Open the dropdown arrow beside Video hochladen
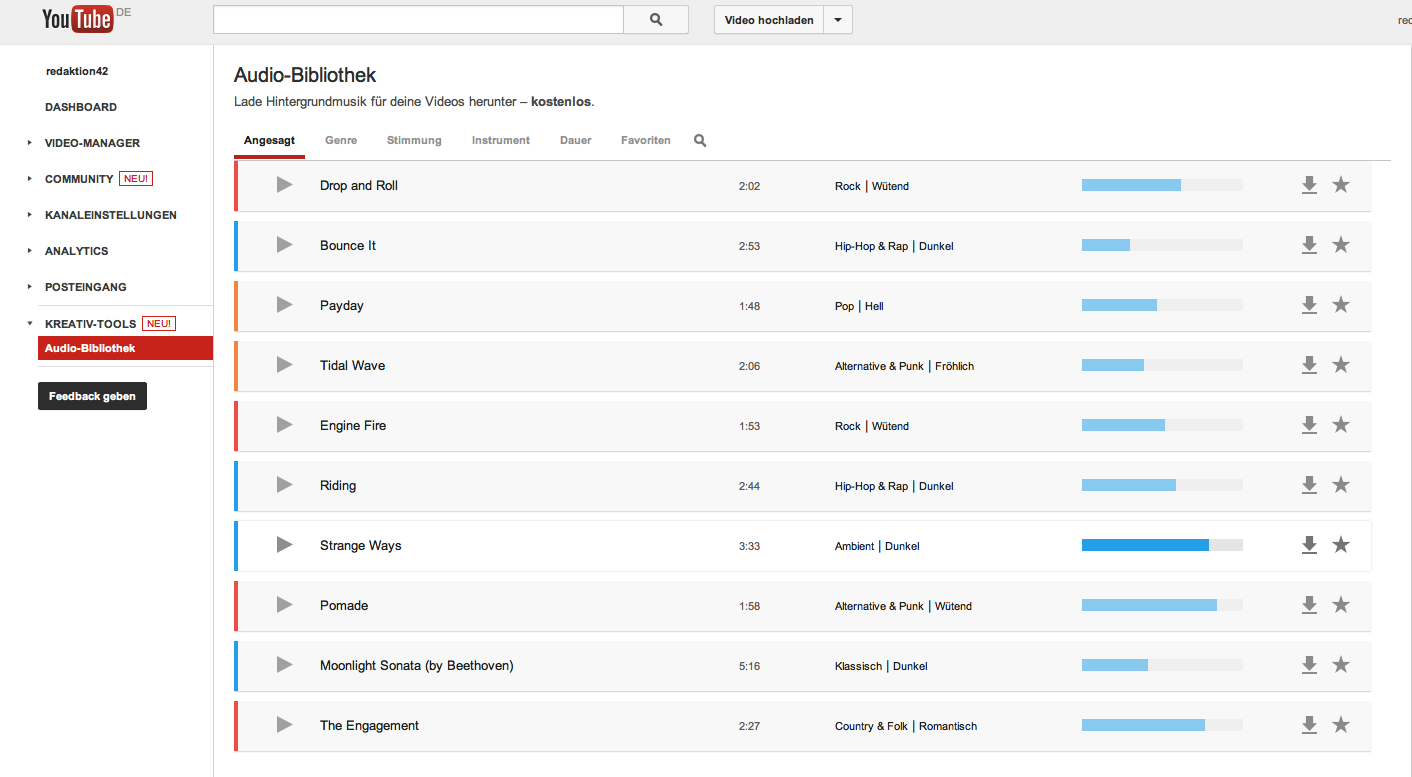Viewport: 1412px width, 777px height. point(838,20)
